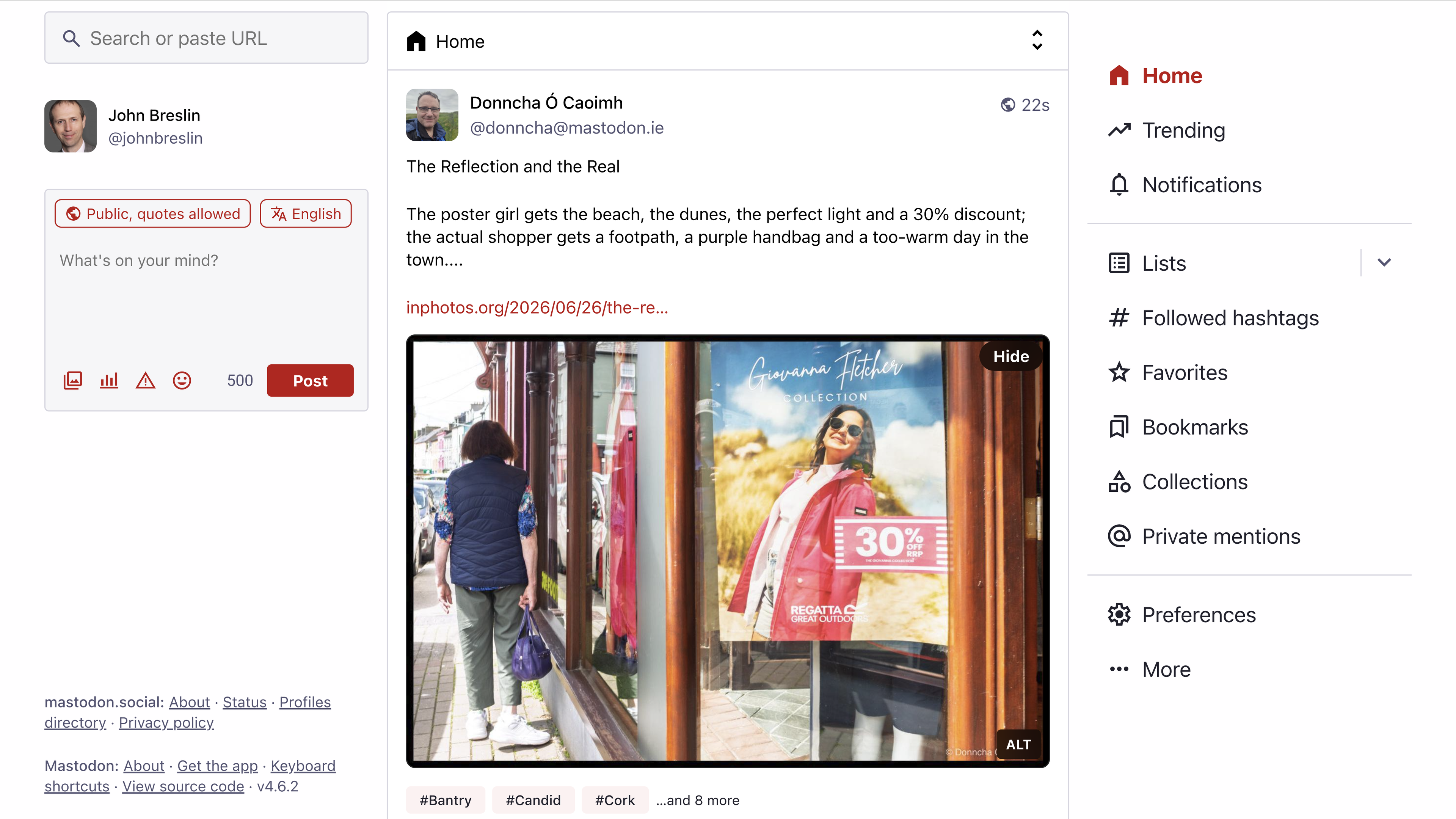Open the Status link in the footer
The width and height of the screenshot is (1456, 819).
point(244,702)
